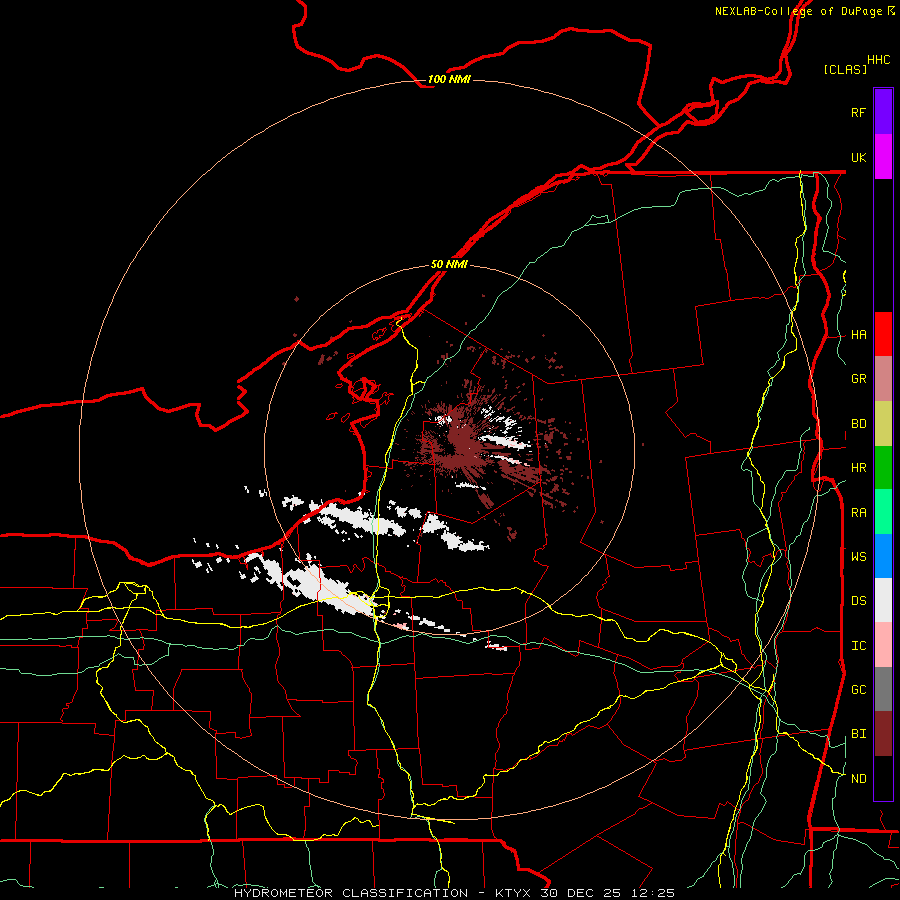
Task: Click the BI legend label
Action: pyautogui.click(x=858, y=734)
